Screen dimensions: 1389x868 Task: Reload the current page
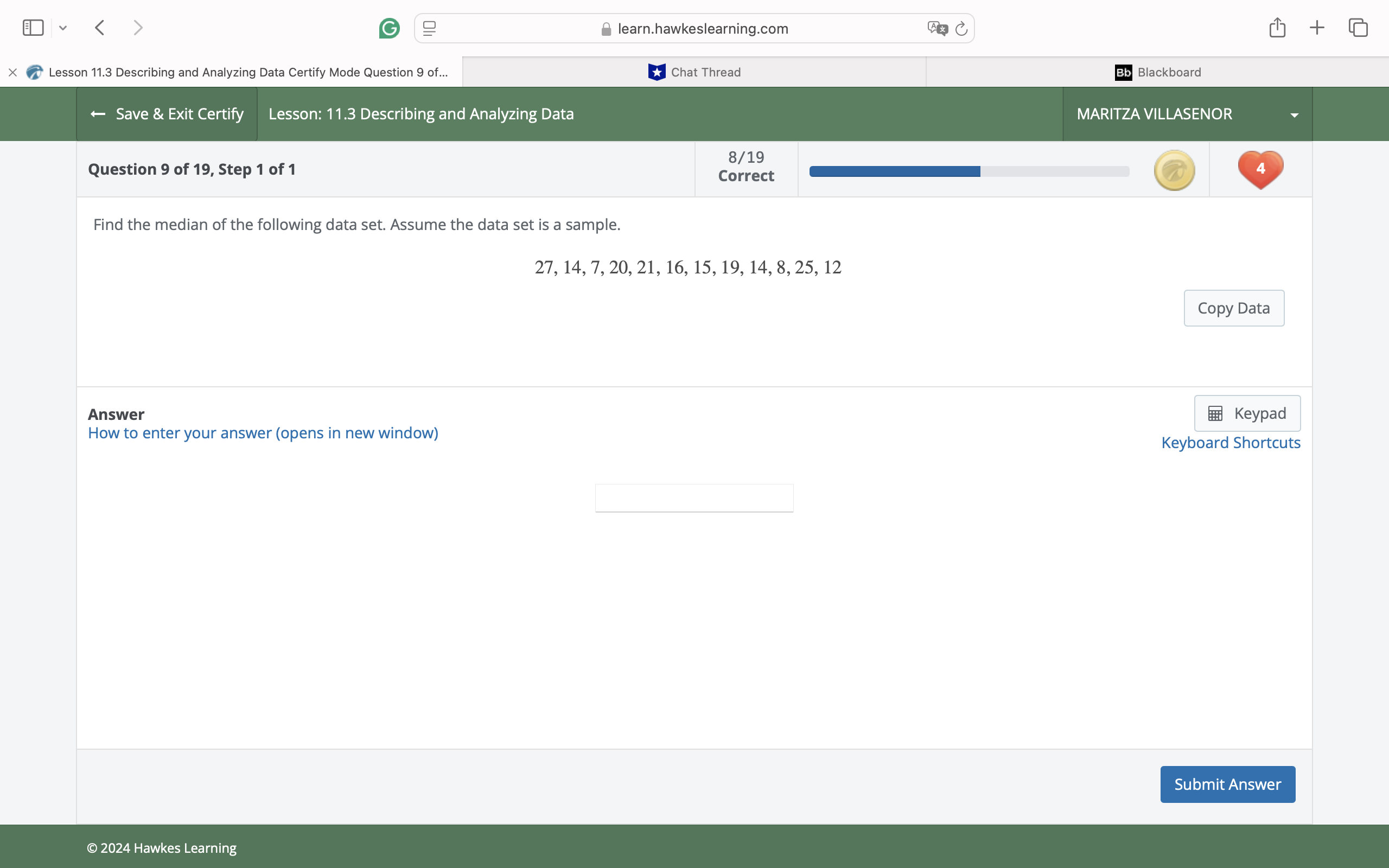[x=961, y=28]
